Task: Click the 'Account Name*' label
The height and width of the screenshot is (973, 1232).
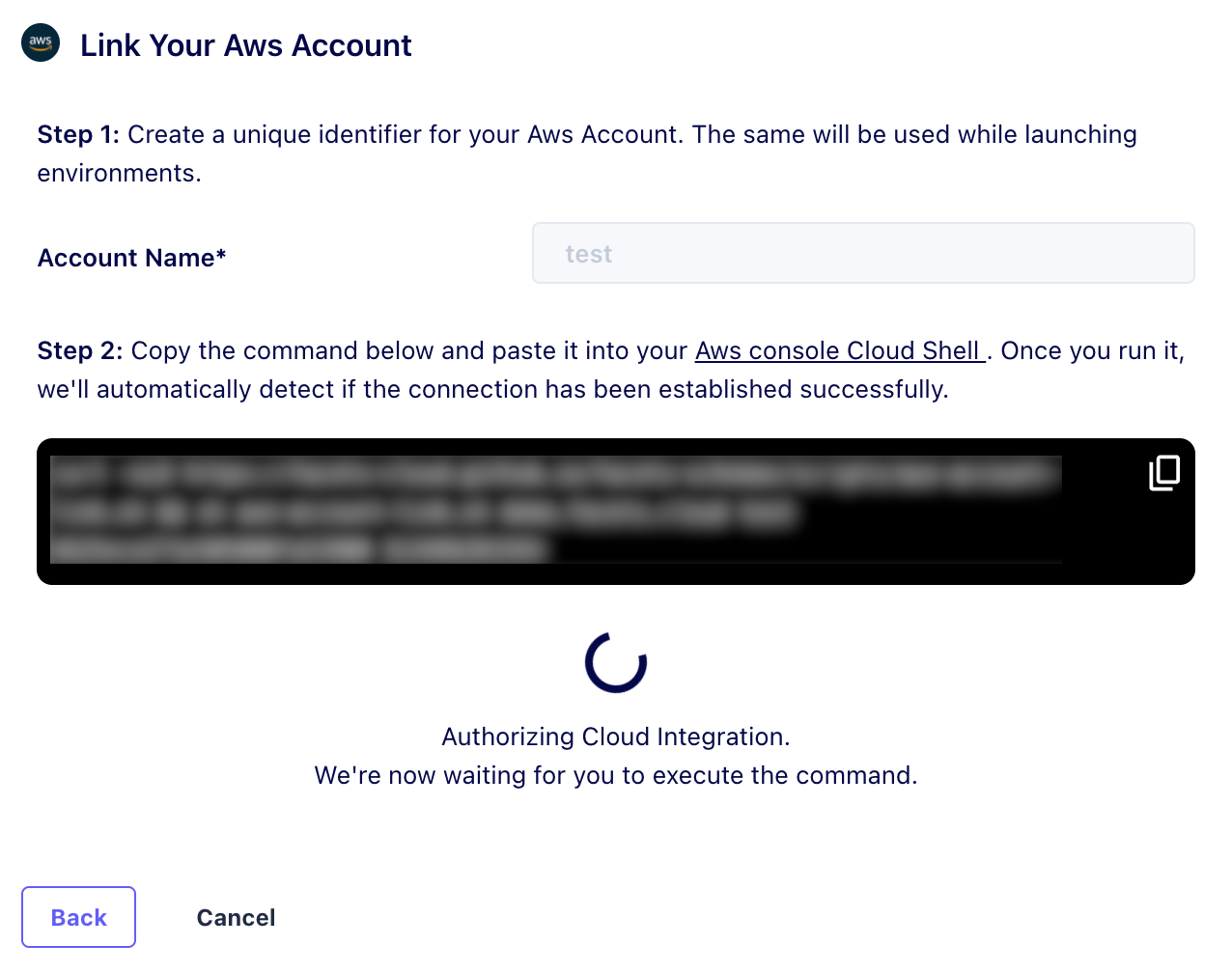Action: coord(131,258)
